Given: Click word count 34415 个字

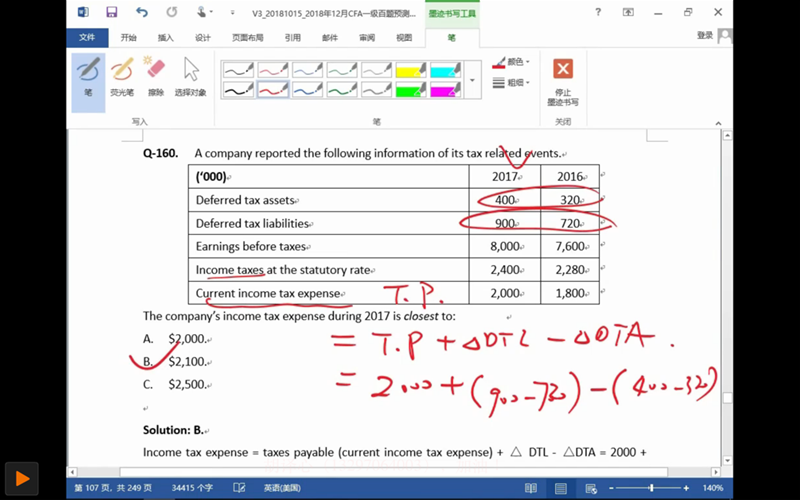Looking at the screenshot, I should 192,488.
